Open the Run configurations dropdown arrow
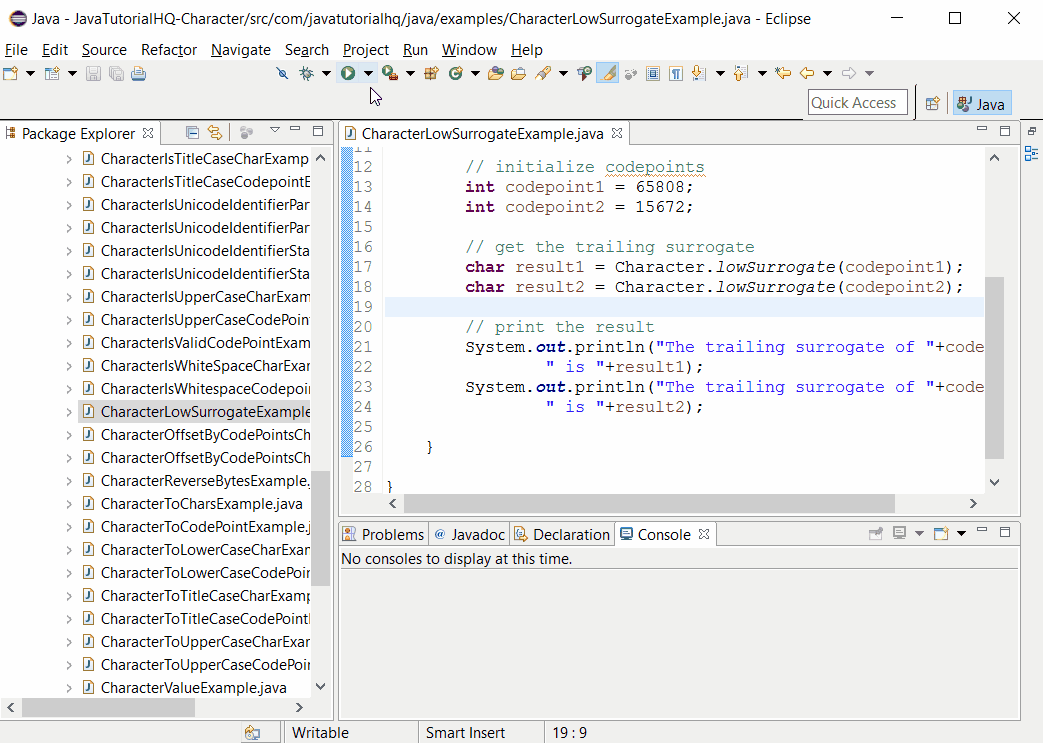 (368, 73)
